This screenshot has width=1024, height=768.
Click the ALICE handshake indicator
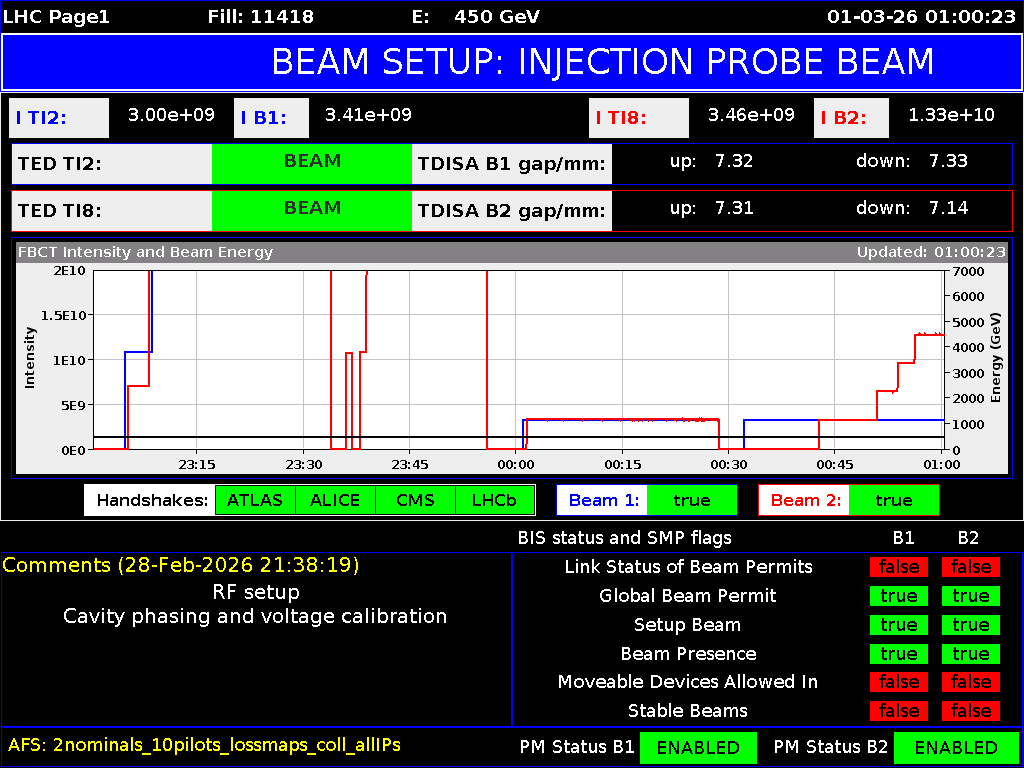pos(335,500)
